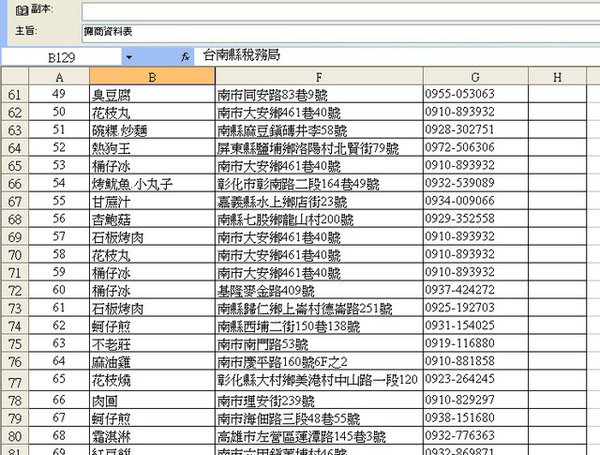Click the cell with 霜淇淋
The image size is (600, 455).
tap(152, 436)
